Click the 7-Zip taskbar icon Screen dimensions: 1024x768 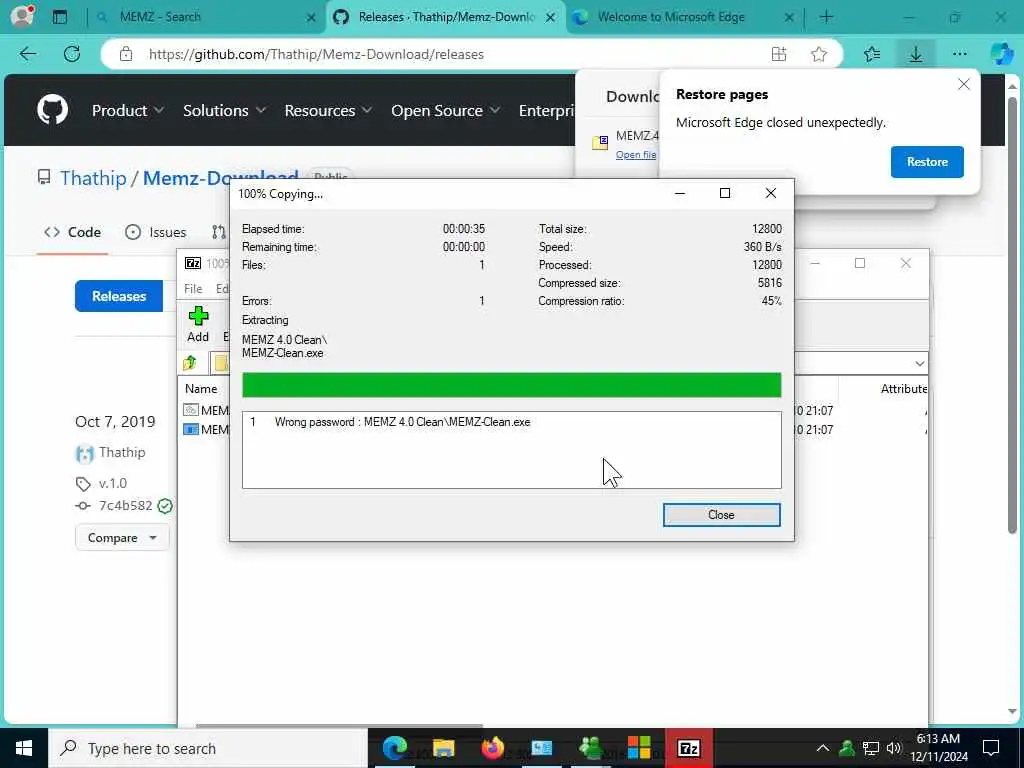(x=688, y=748)
